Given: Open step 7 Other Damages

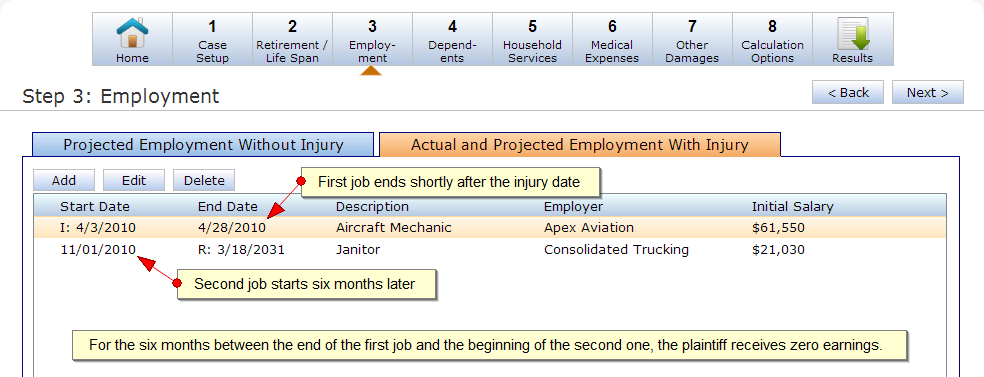Looking at the screenshot, I should coord(692,39).
